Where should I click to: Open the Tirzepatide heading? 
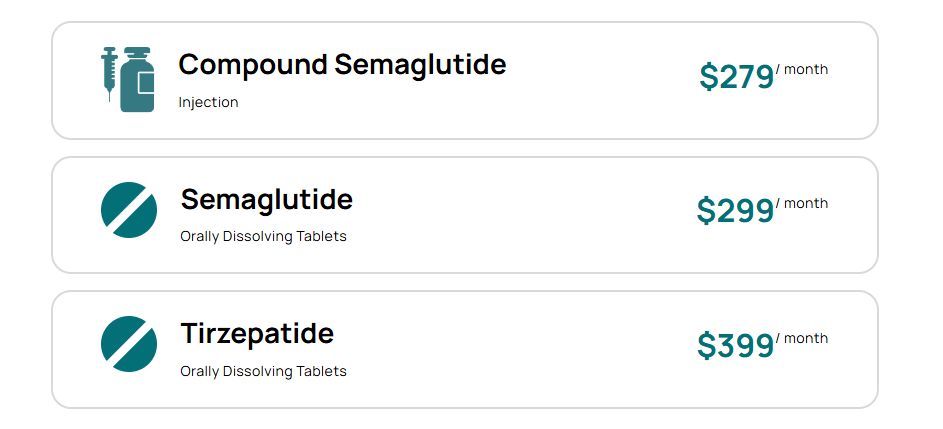click(x=257, y=333)
